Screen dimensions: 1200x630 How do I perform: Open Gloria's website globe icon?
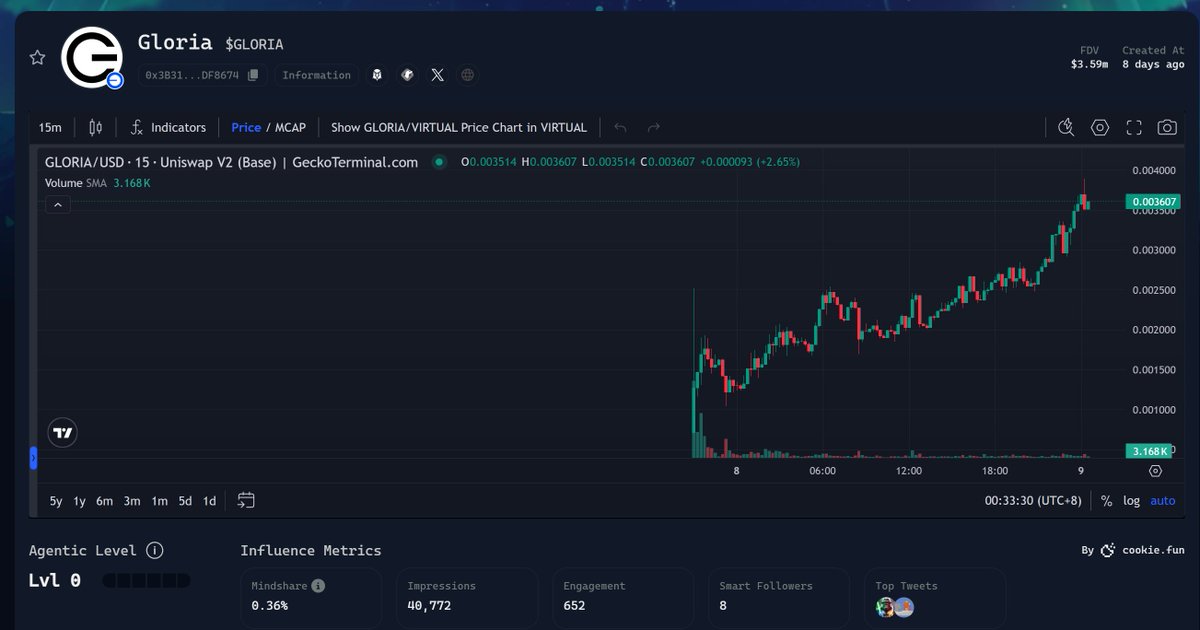click(x=467, y=75)
